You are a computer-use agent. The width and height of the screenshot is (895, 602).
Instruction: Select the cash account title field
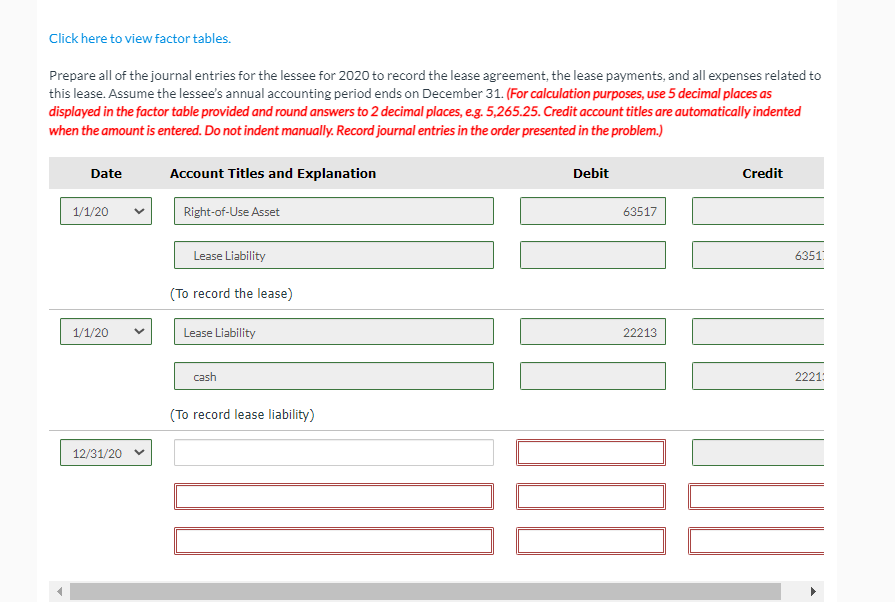tap(333, 376)
